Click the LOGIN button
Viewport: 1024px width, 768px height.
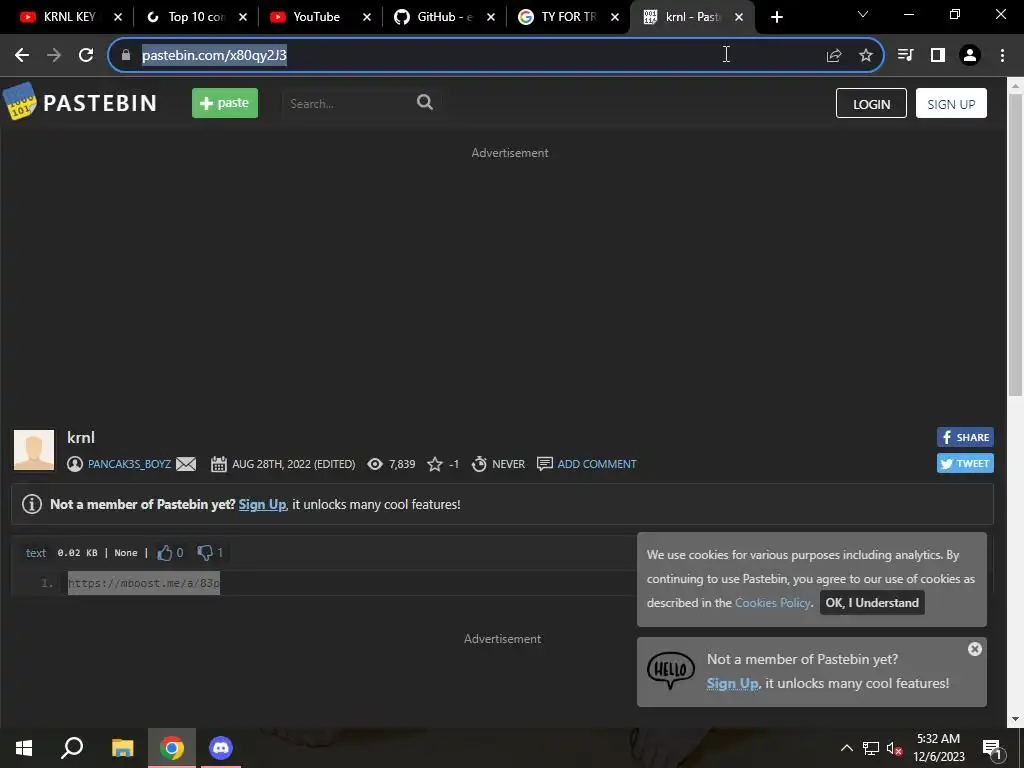[871, 103]
